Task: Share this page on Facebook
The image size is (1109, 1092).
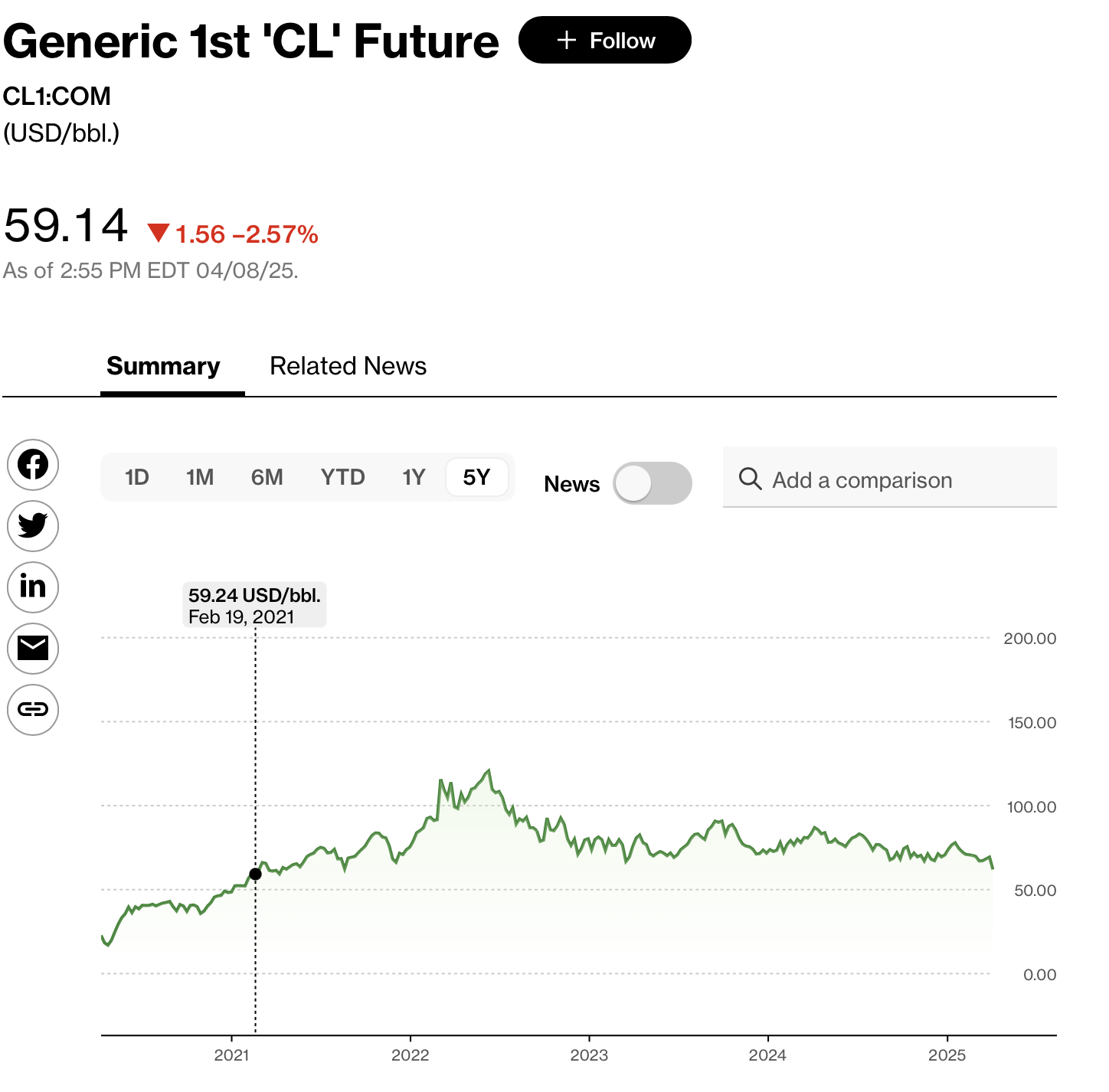Action: pos(33,465)
